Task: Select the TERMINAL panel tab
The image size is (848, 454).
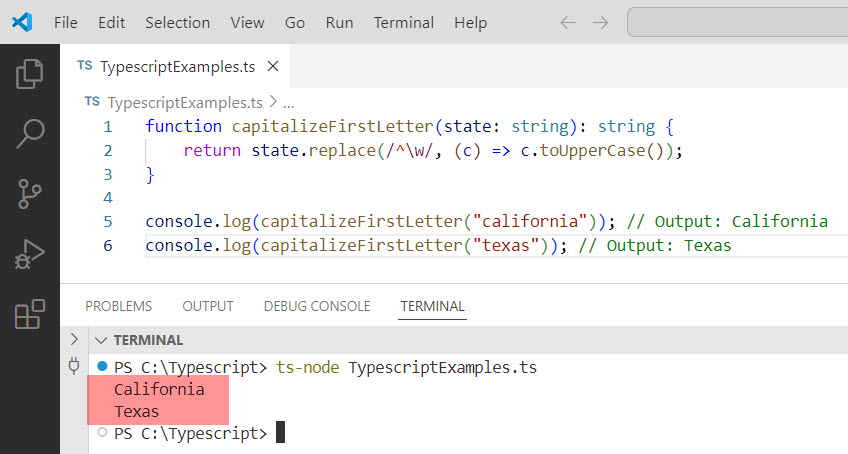Action: (x=432, y=306)
